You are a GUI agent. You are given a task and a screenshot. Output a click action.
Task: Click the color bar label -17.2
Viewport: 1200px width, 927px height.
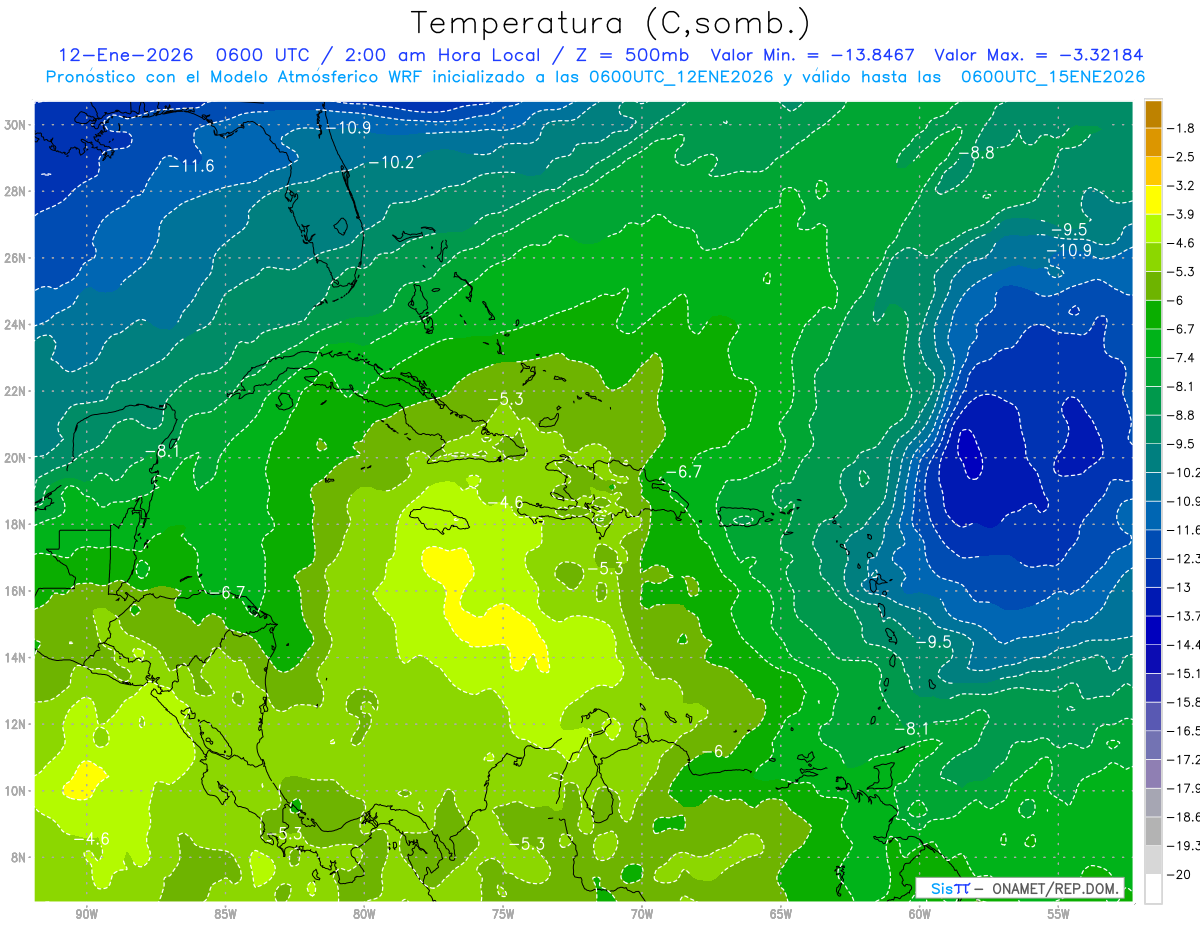pyautogui.click(x=1183, y=760)
